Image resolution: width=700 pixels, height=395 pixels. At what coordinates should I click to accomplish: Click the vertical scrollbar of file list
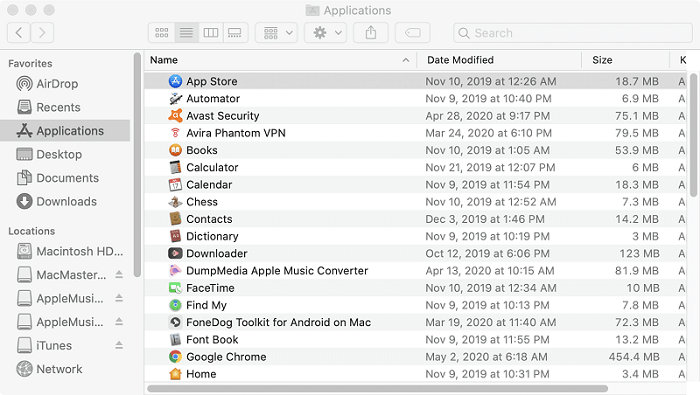[693, 135]
